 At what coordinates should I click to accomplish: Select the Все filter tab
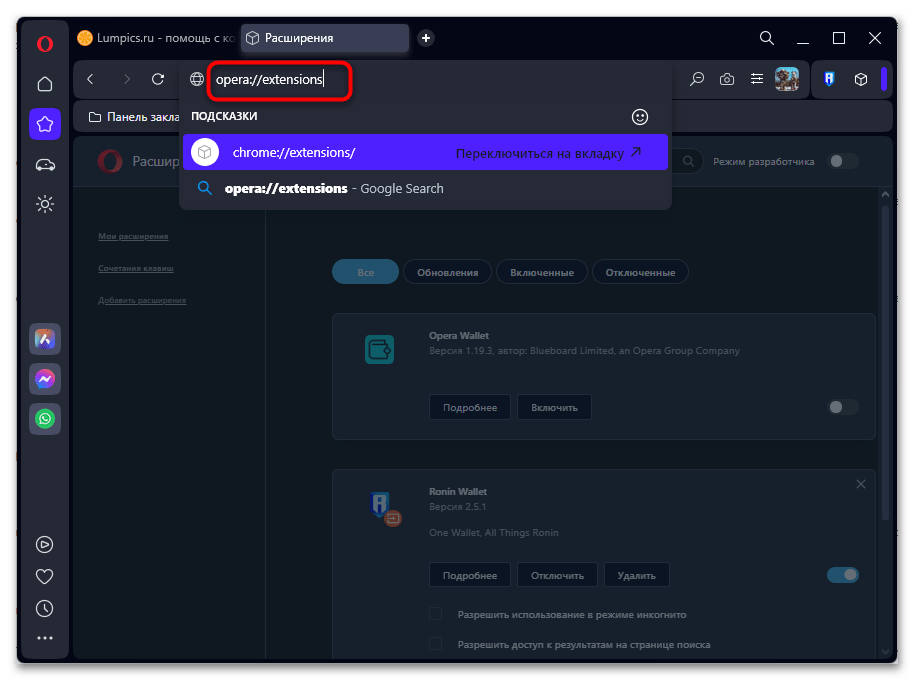(365, 272)
